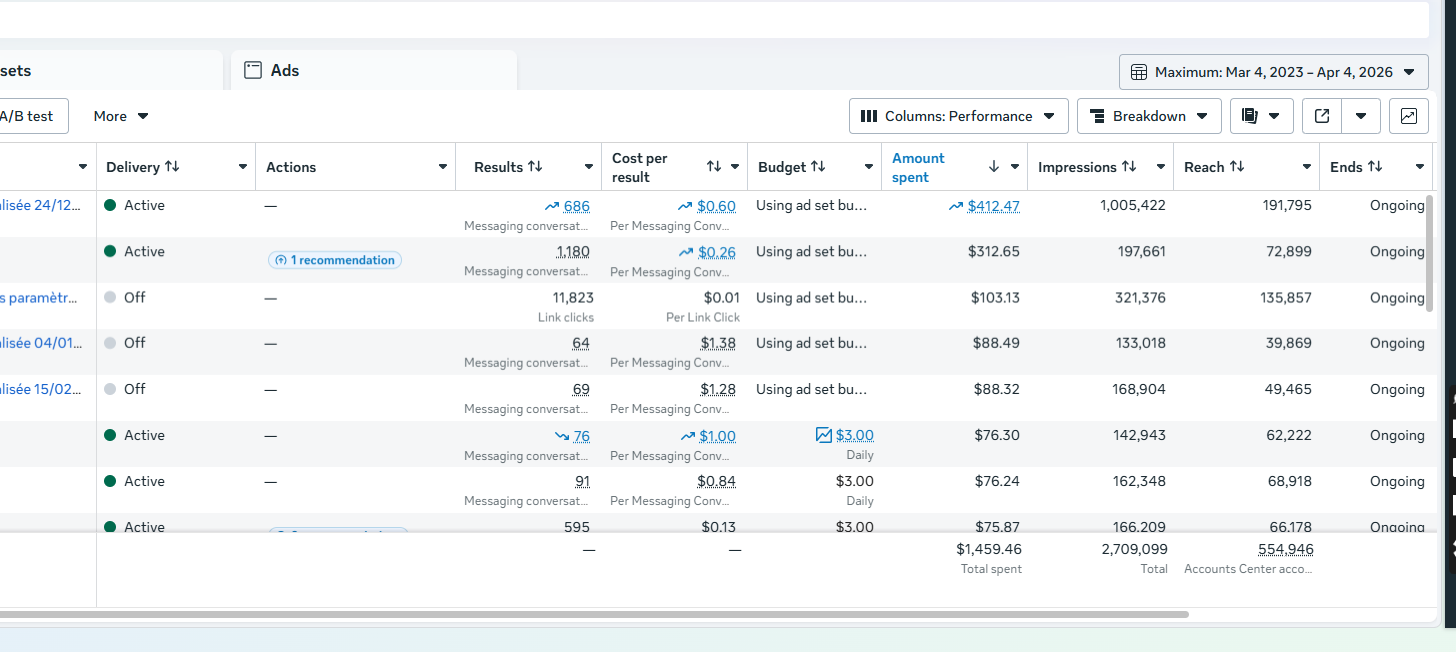Viewport: 1456px width, 652px height.
Task: Expand the export options dropdown arrow
Action: (1360, 116)
